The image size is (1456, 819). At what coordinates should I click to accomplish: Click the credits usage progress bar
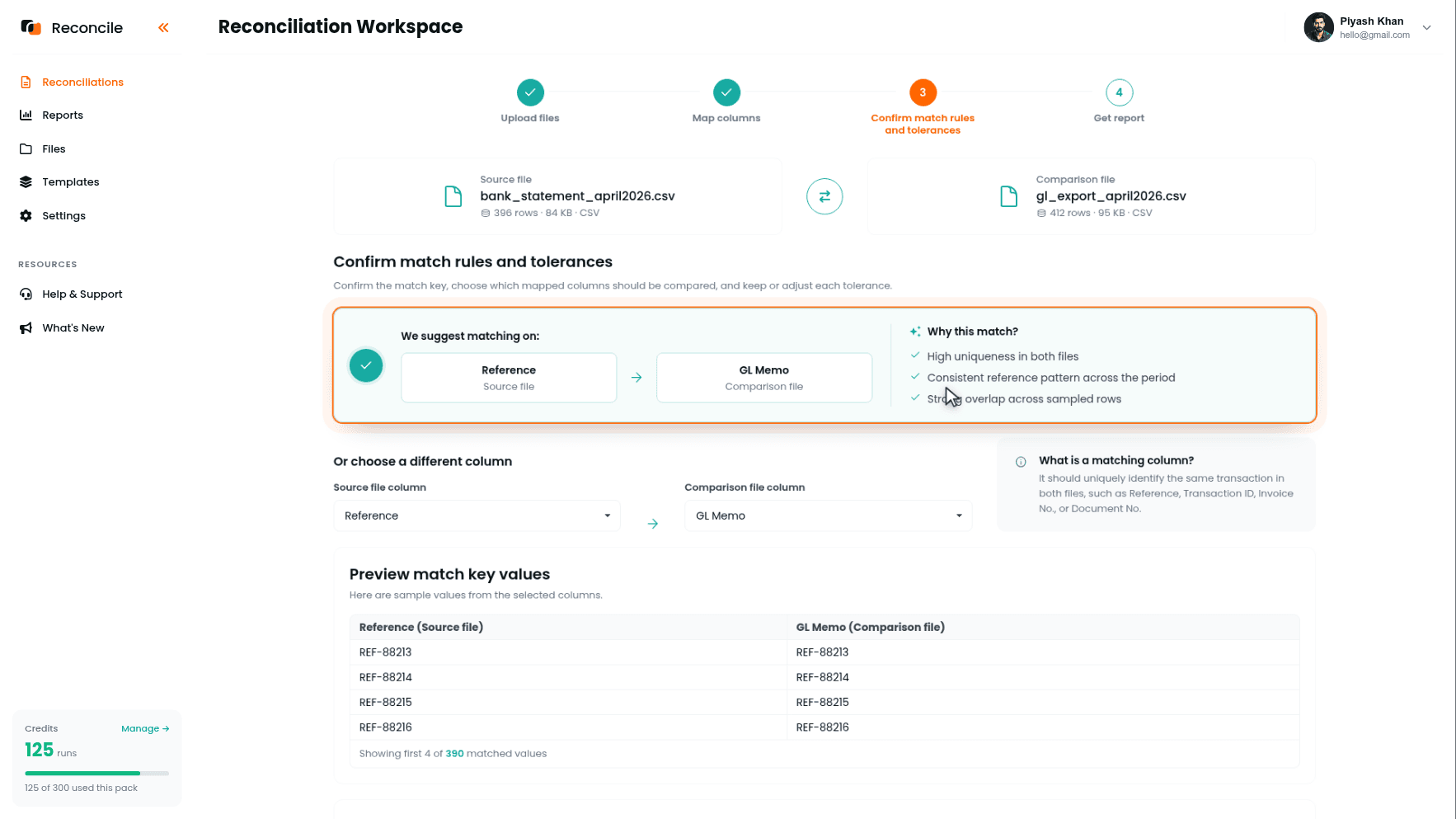97,773
